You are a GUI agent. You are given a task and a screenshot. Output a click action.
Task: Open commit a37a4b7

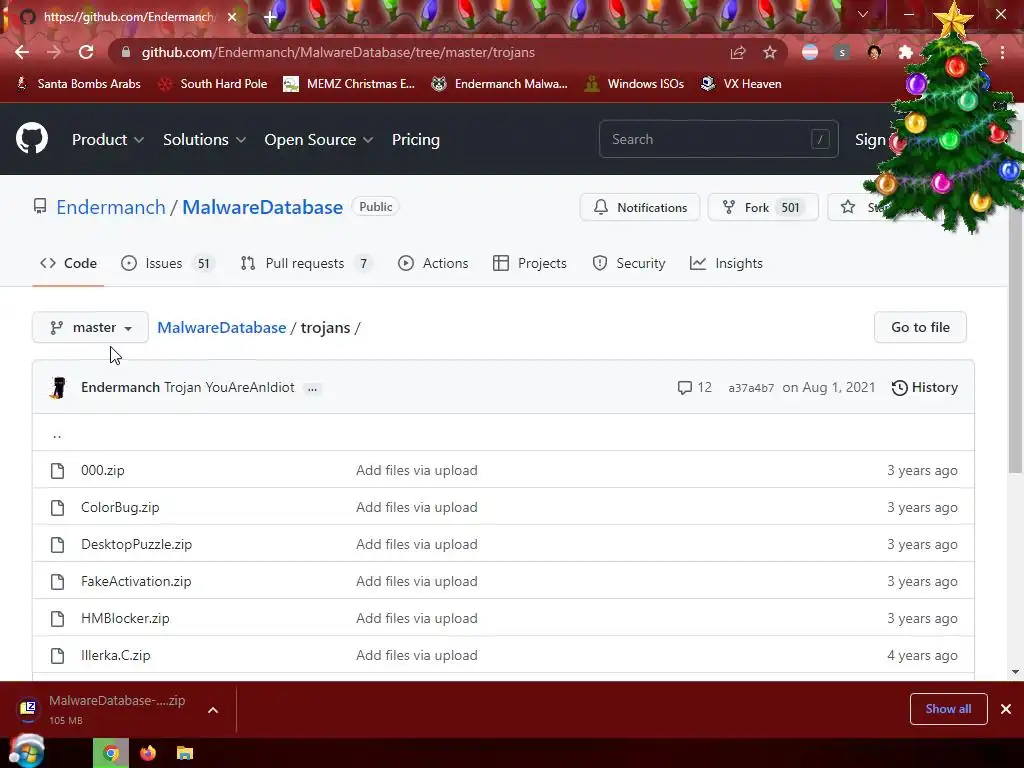click(x=751, y=388)
